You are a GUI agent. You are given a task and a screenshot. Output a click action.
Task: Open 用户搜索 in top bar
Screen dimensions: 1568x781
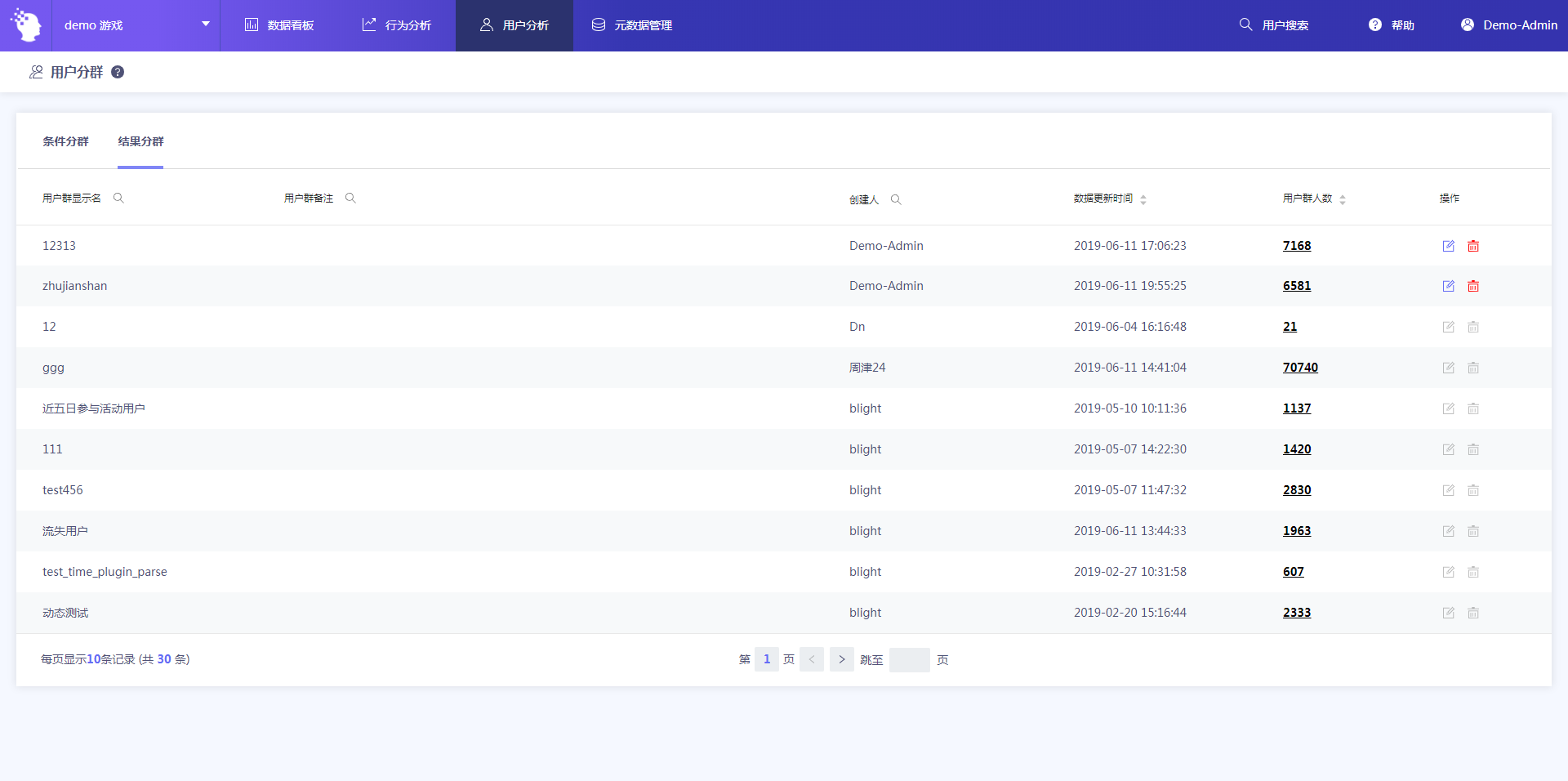(x=1274, y=25)
